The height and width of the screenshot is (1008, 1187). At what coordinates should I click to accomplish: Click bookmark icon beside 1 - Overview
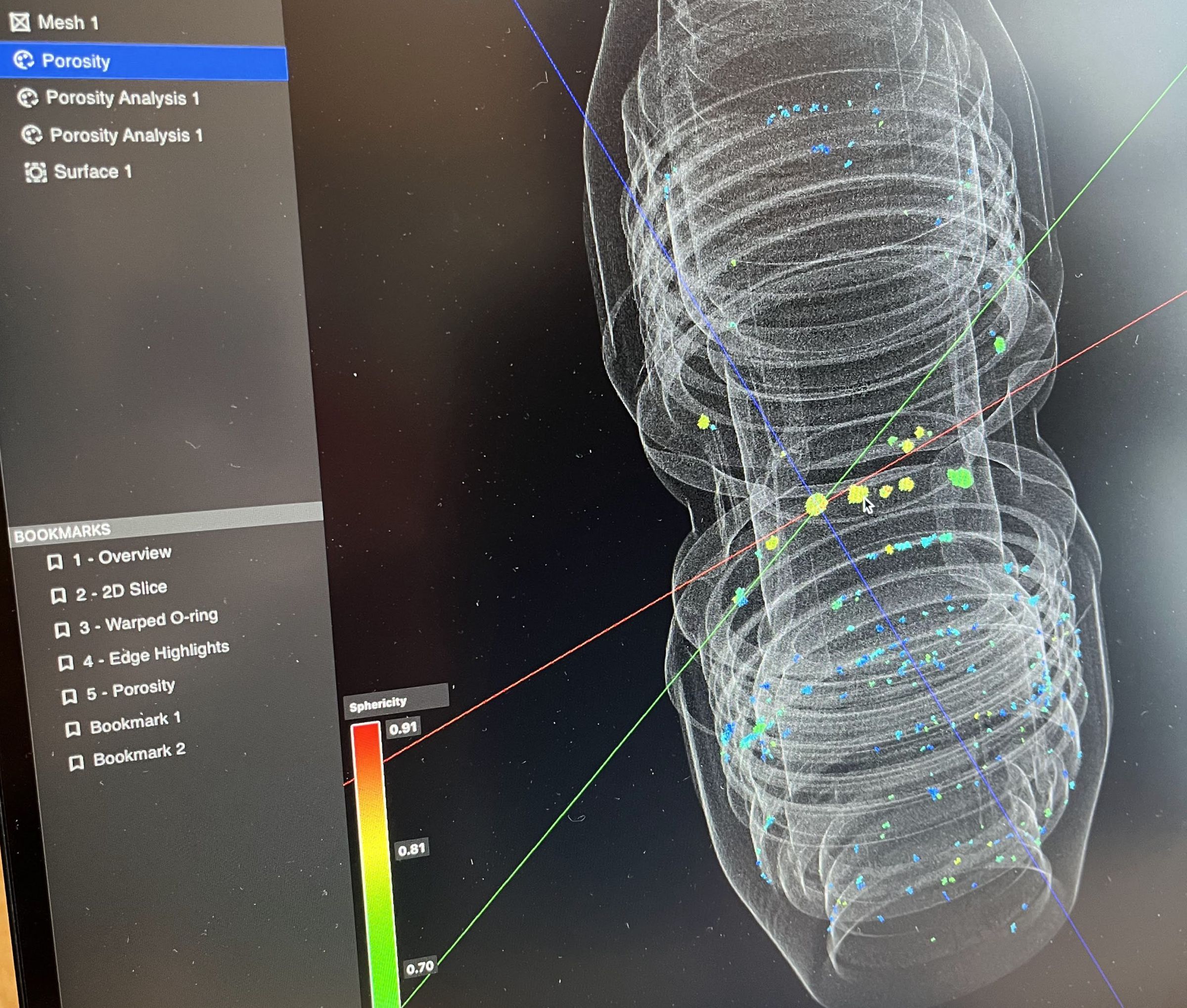pos(55,562)
